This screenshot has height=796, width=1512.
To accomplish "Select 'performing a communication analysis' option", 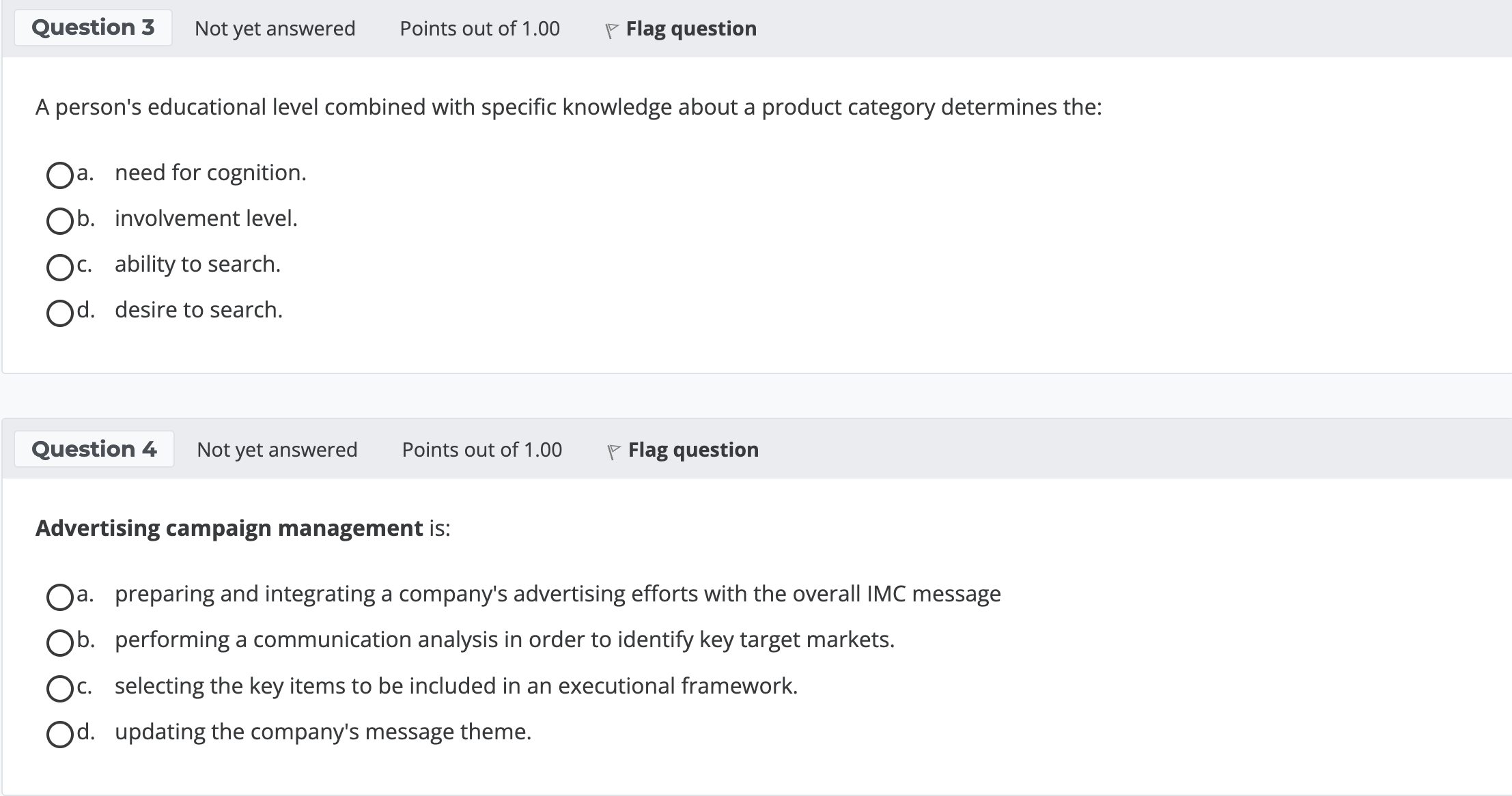I will coord(59,642).
